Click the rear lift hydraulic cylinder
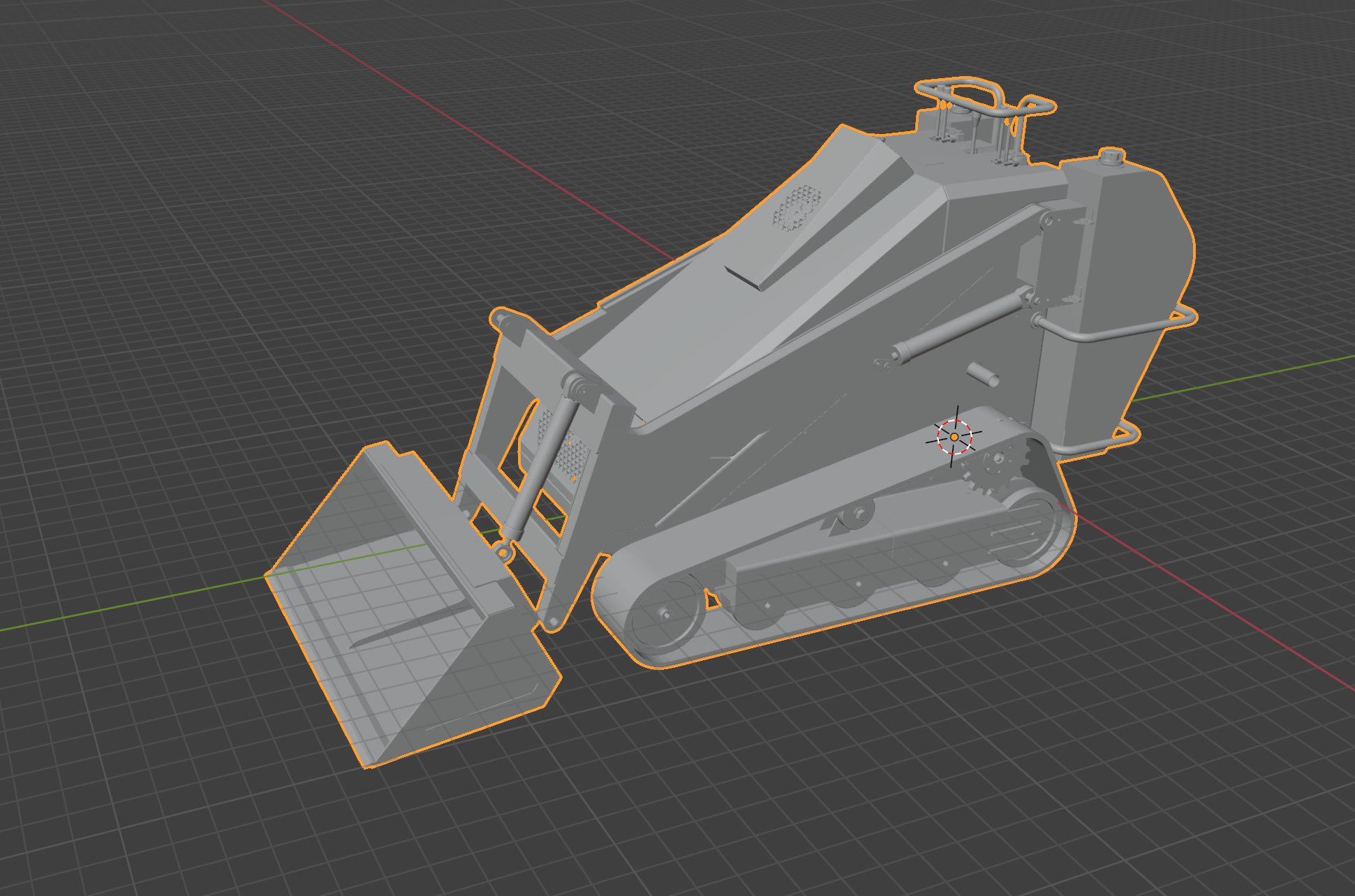The width and height of the screenshot is (1355, 896). pos(963,324)
